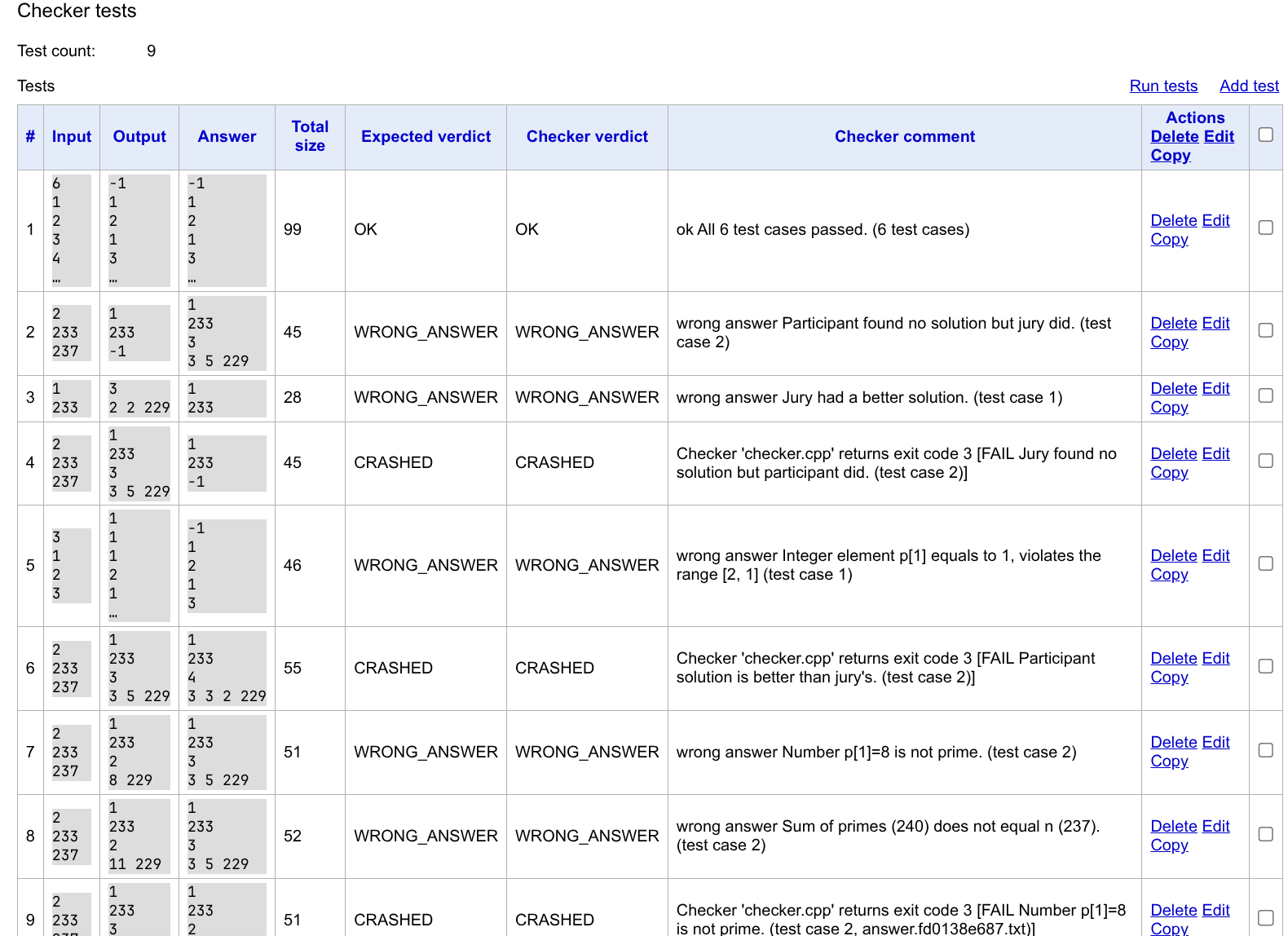Toggle the select-all checkbox in table header

1265,135
